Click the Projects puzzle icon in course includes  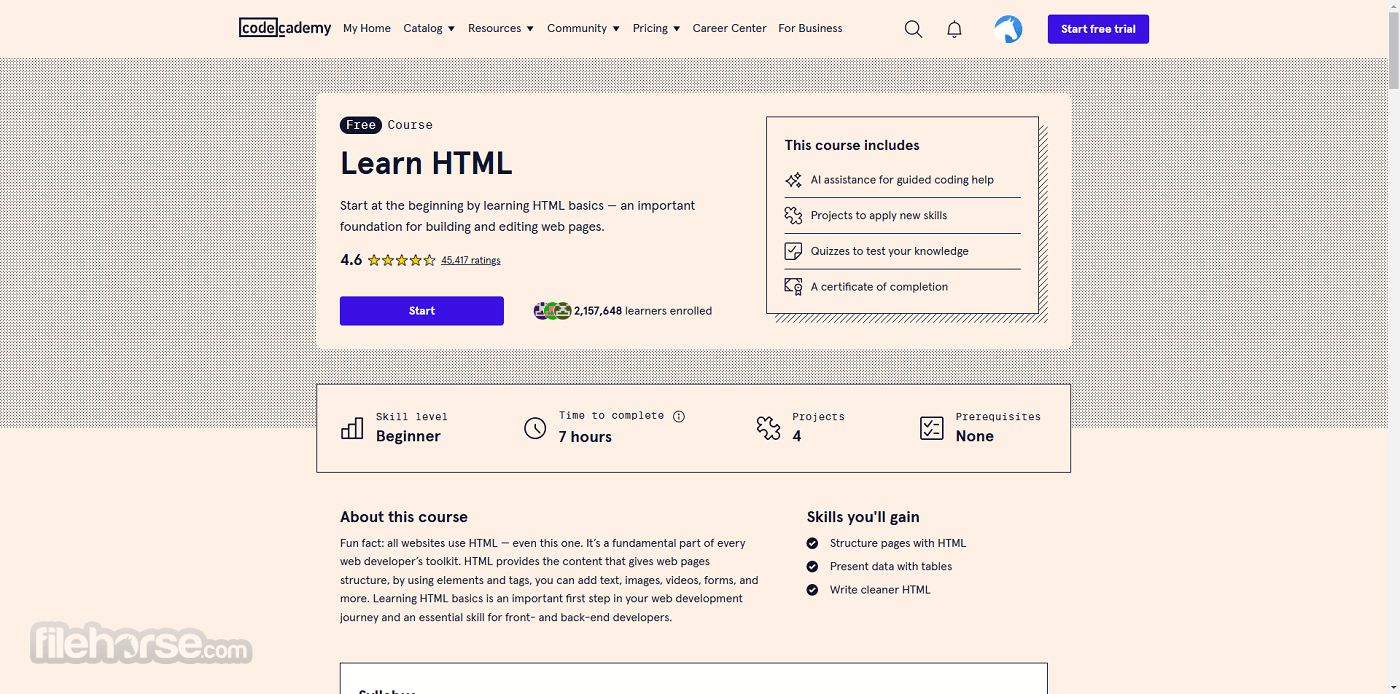[x=793, y=215]
